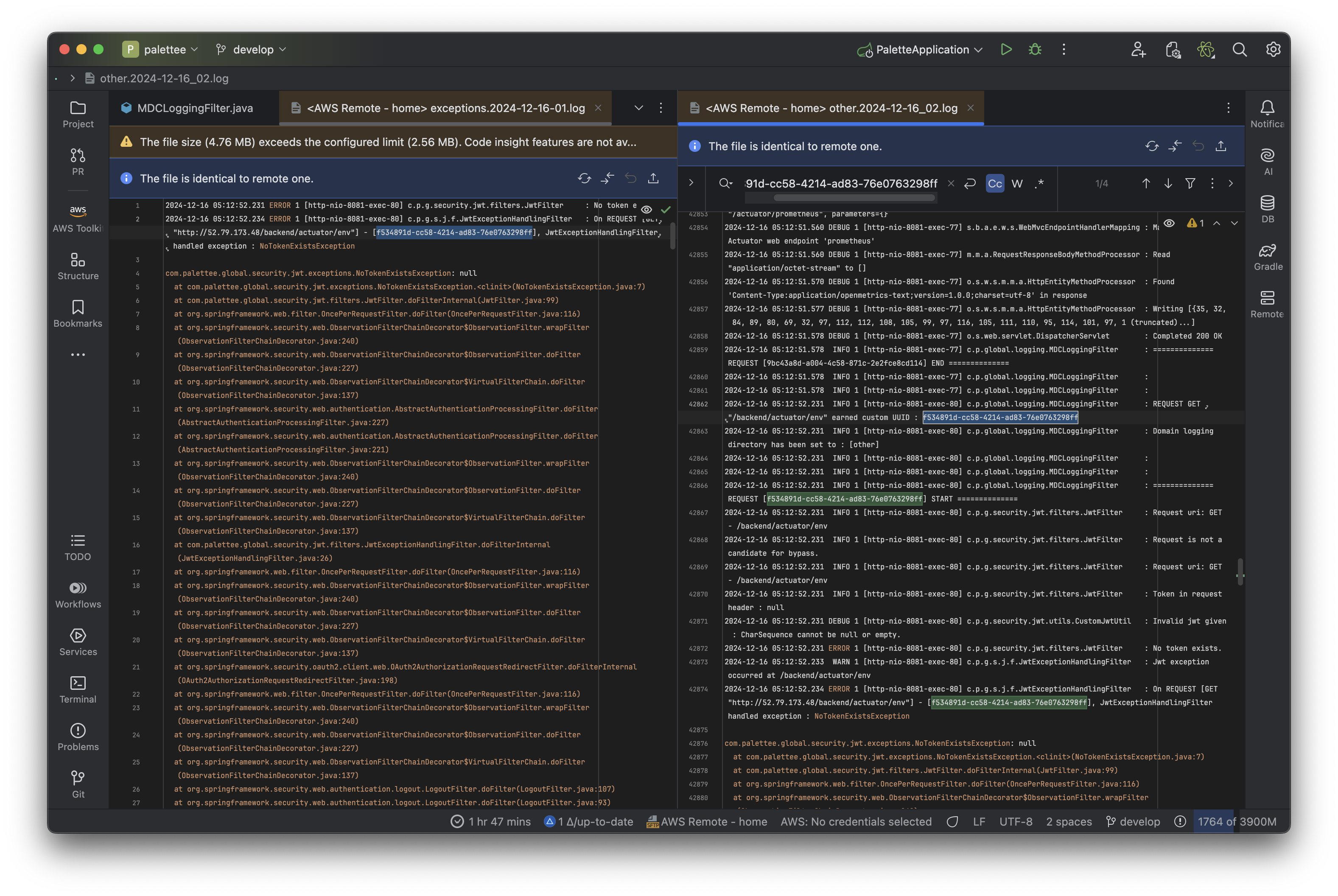
Task: Open the Database tool window
Action: [1267, 209]
